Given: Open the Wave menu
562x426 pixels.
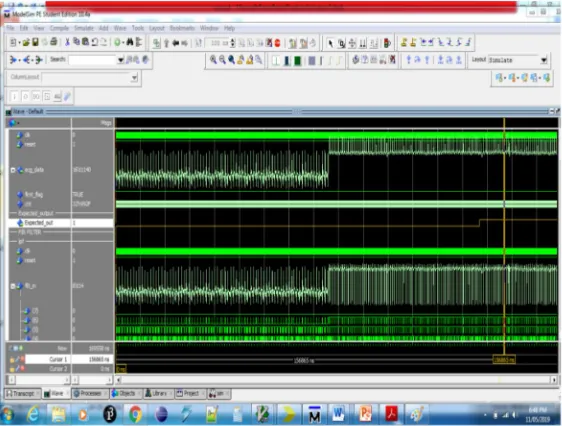Looking at the screenshot, I should [120, 28].
